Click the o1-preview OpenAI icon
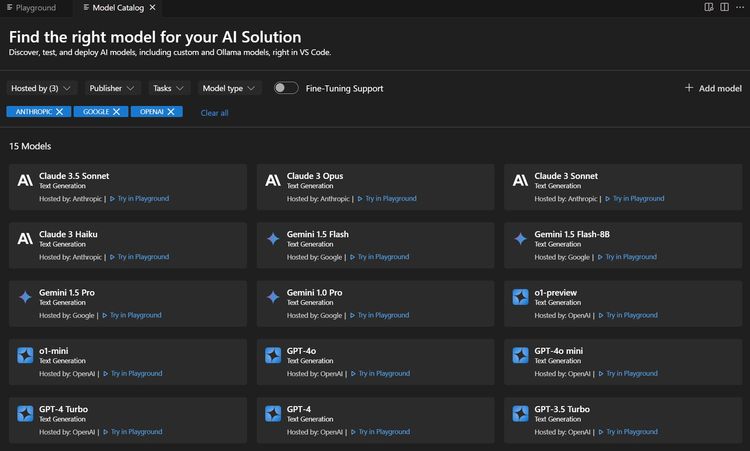Screen dimensions: 750x451 (520, 297)
